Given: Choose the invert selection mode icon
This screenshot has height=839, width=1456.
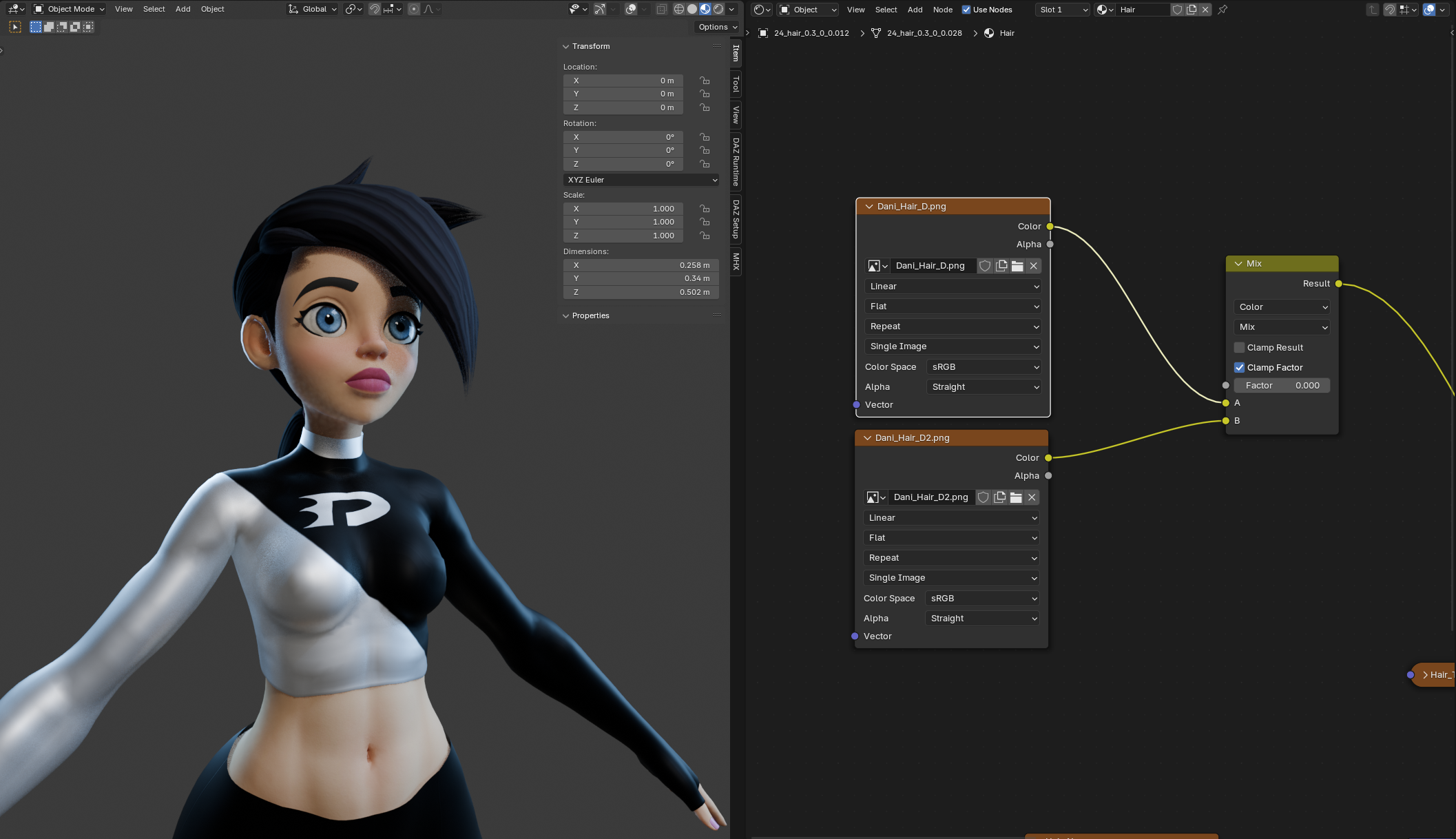Looking at the screenshot, I should [x=75, y=27].
